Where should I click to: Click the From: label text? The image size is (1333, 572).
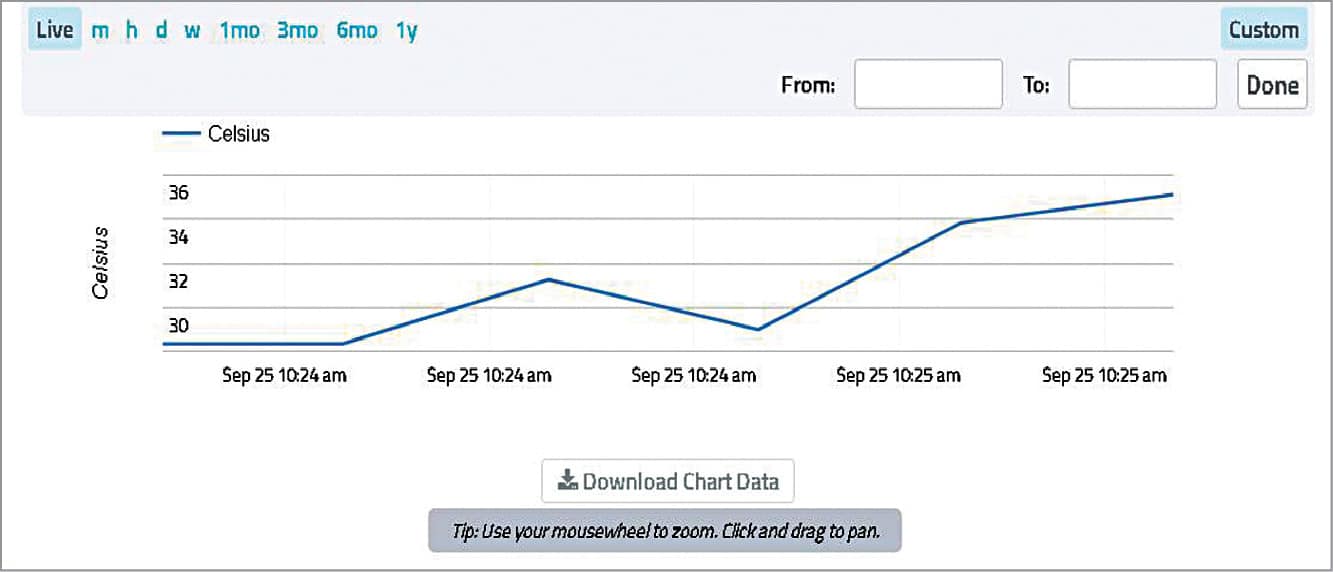pos(808,86)
